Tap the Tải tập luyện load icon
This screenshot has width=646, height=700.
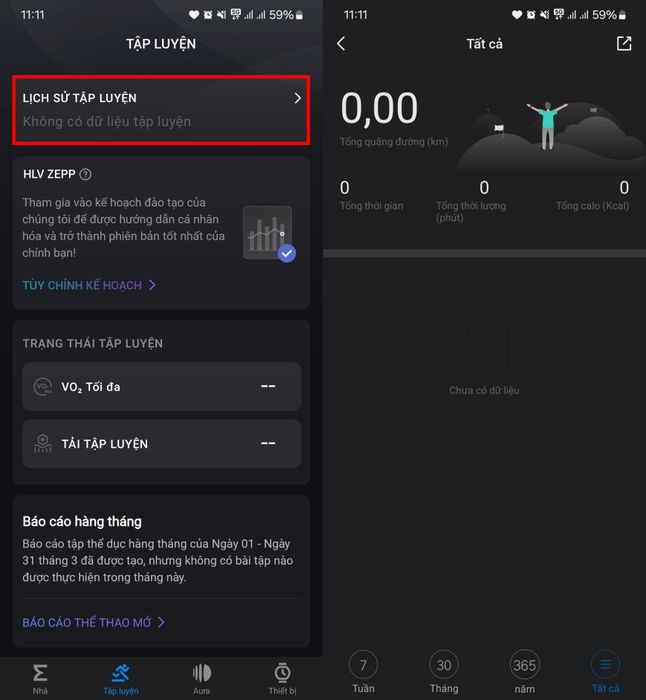[42, 444]
